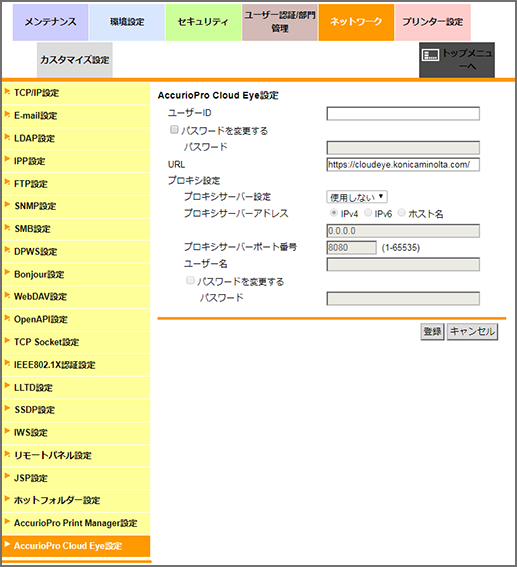Click the arrow icon next to リモートパネル設定
The width and height of the screenshot is (517, 567).
coord(7,454)
